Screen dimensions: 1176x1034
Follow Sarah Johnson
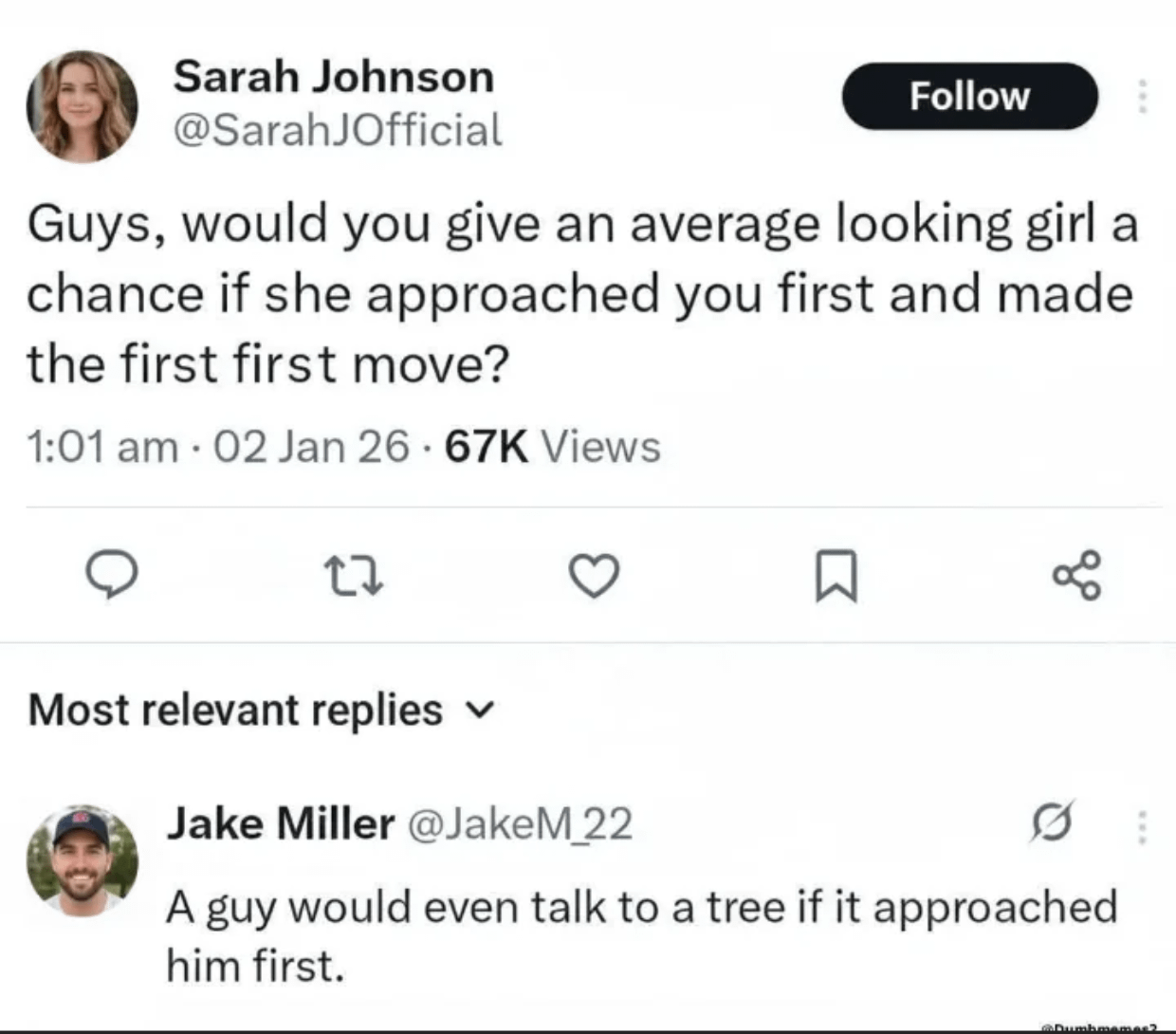coord(969,96)
